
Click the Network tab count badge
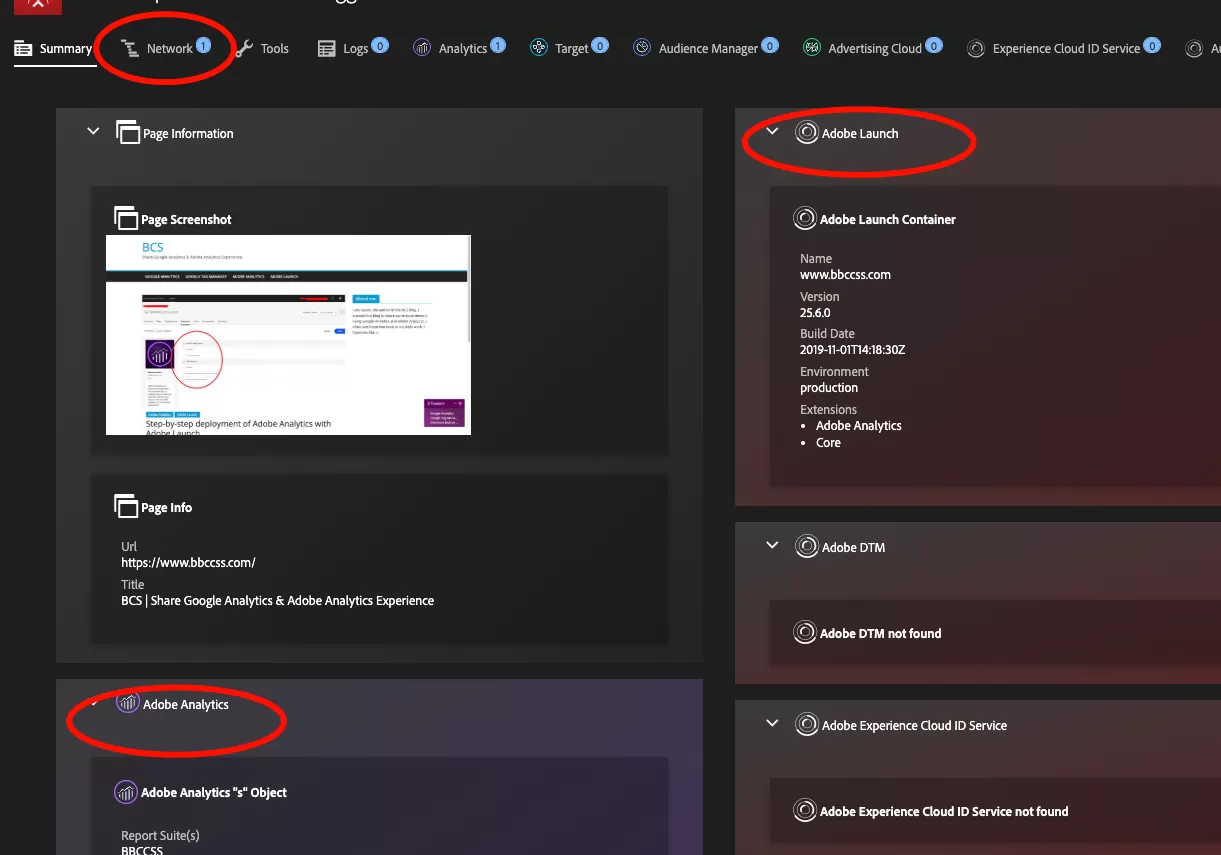203,45
